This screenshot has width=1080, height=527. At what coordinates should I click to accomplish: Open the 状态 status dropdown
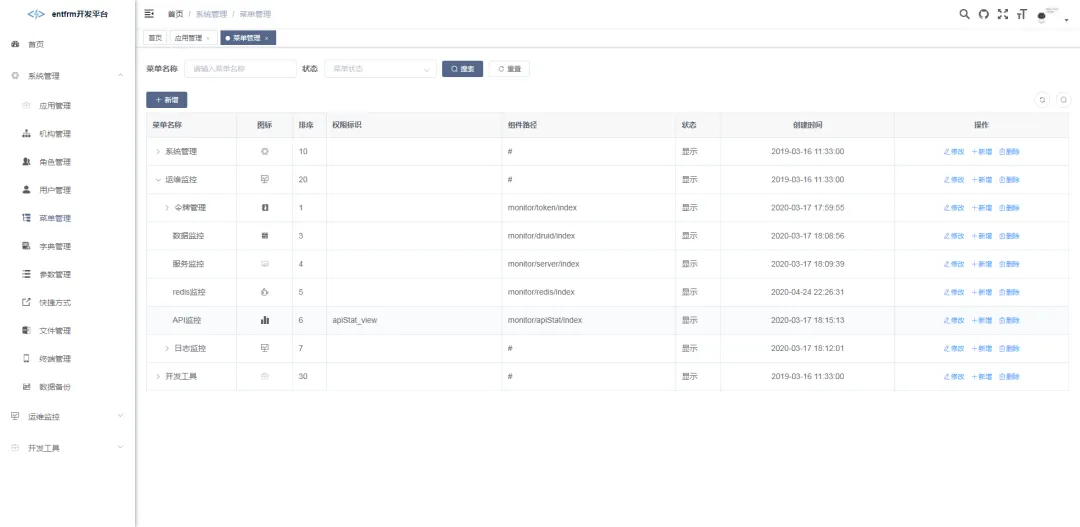380,69
